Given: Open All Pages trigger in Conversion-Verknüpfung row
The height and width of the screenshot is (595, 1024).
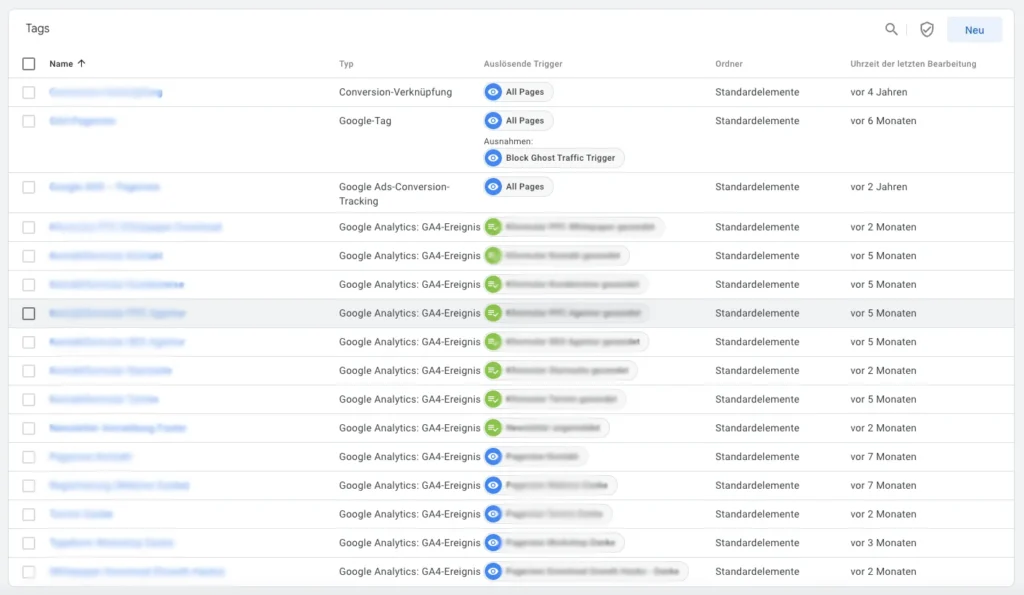Looking at the screenshot, I should (x=518, y=92).
